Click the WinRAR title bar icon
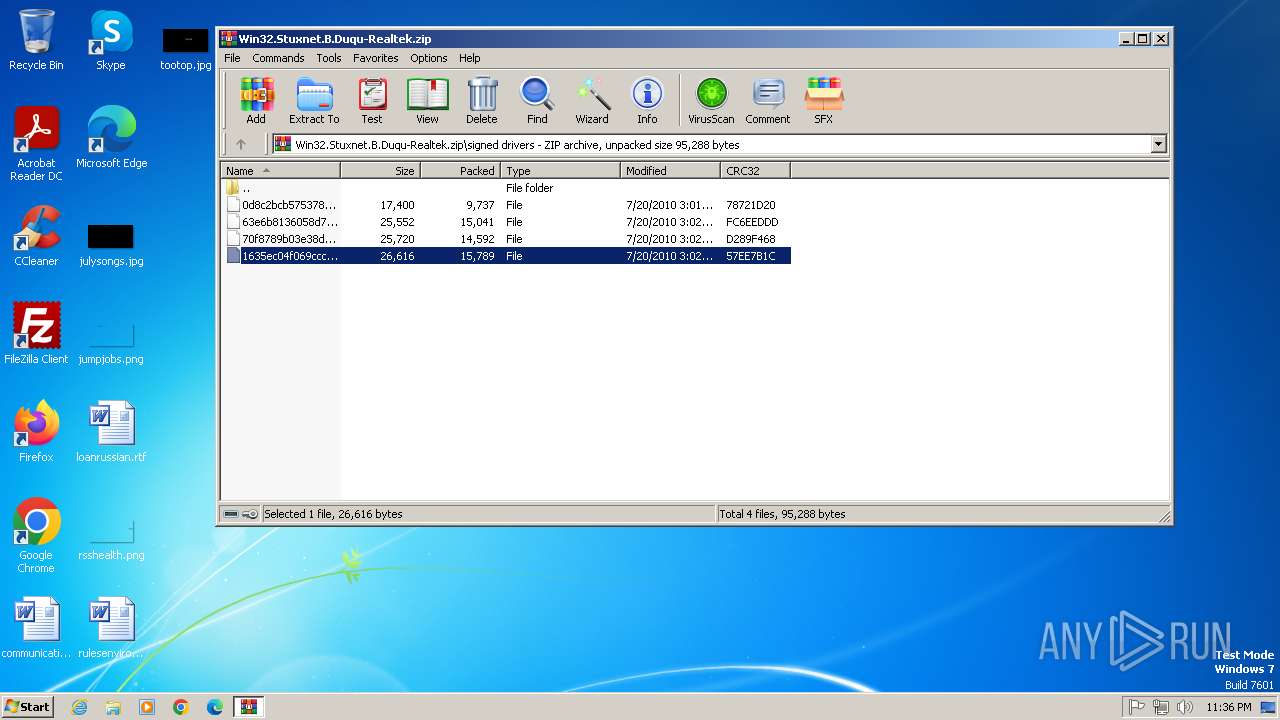Image resolution: width=1280 pixels, height=720 pixels. 229,39
